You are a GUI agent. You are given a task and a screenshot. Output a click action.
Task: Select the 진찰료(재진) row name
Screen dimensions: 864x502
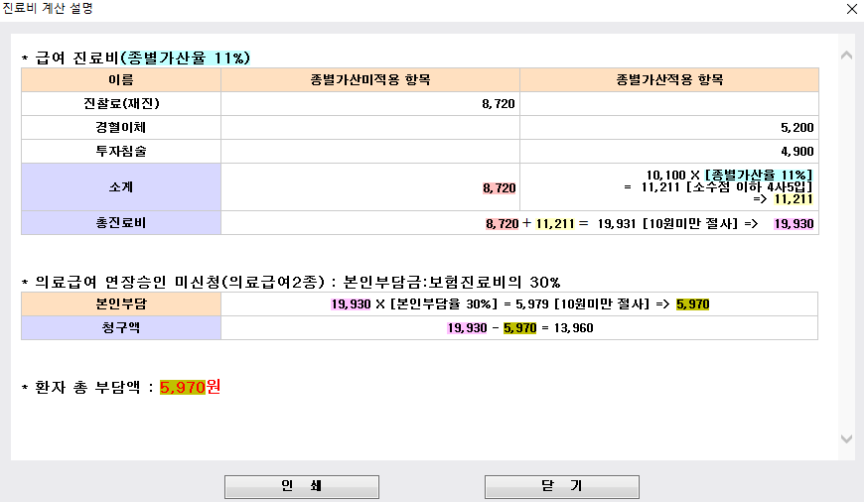[x=121, y=104]
